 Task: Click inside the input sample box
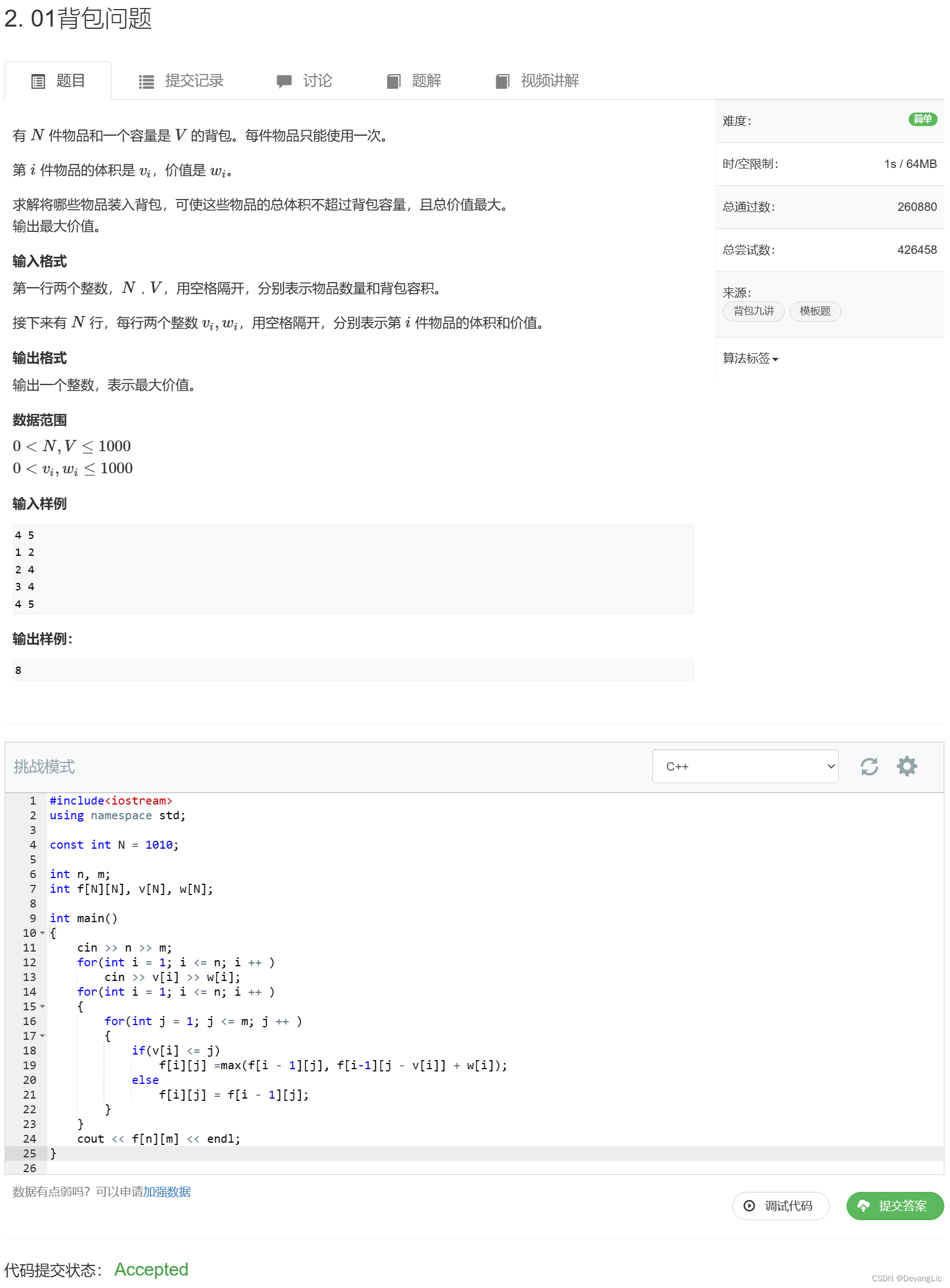coord(354,569)
